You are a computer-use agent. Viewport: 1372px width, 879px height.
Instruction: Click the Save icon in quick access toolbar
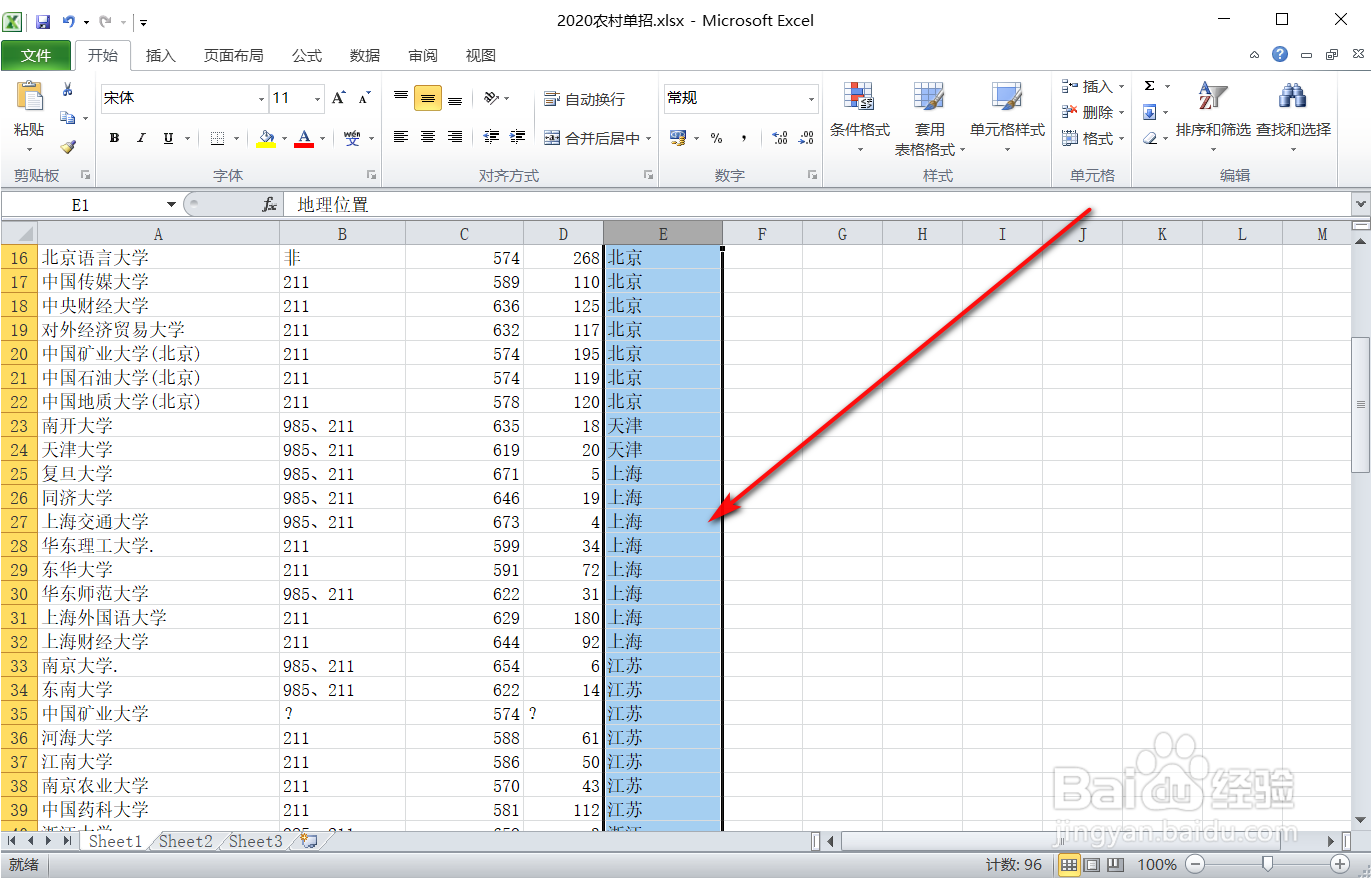[43, 21]
